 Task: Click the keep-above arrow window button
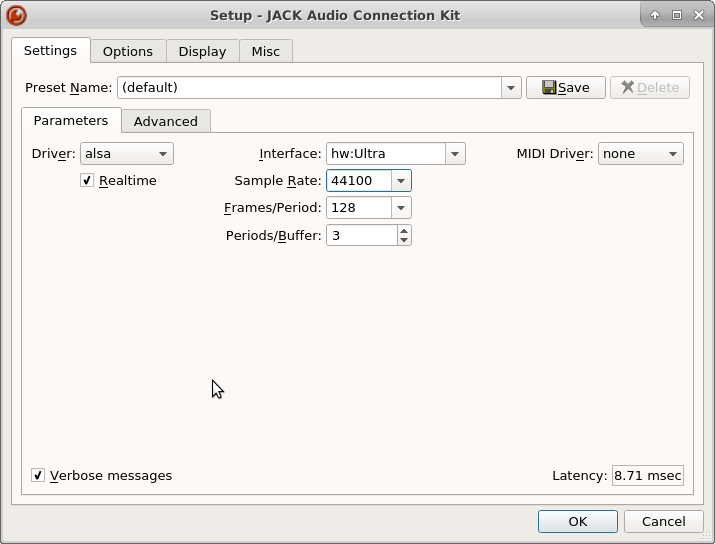point(655,15)
